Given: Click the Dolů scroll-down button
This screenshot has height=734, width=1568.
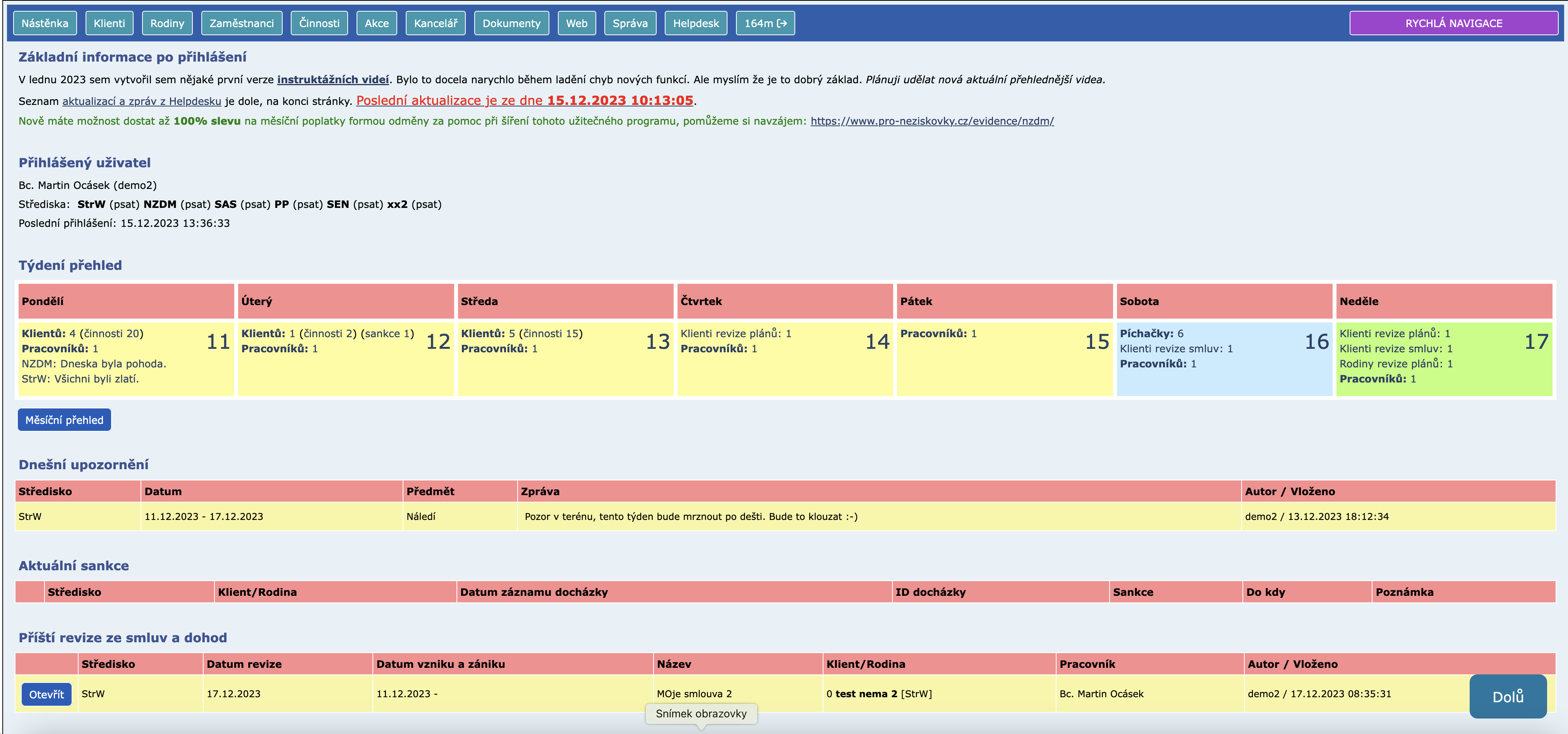Looking at the screenshot, I should [x=1507, y=696].
